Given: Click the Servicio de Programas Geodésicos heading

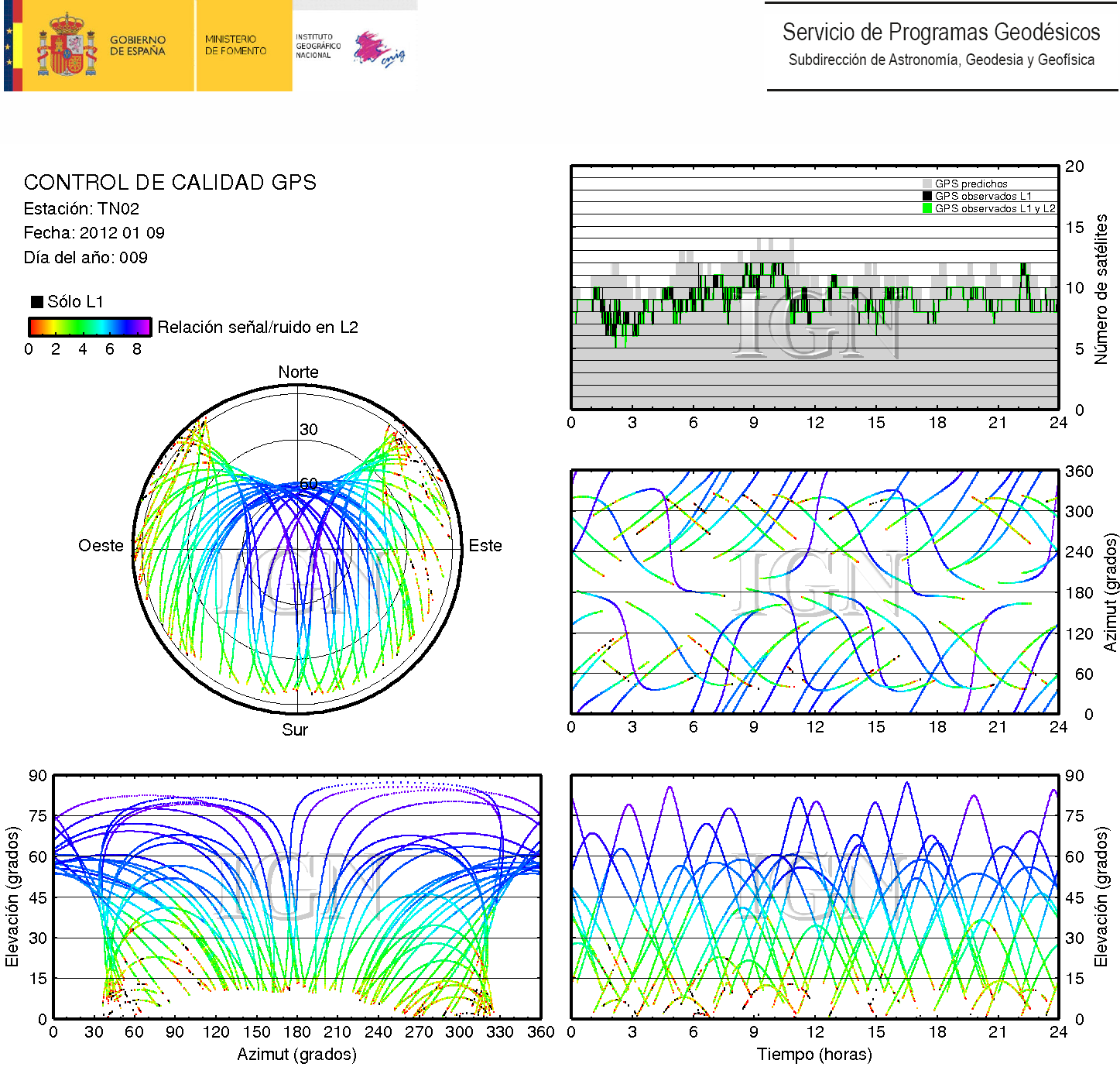Looking at the screenshot, I should (x=940, y=33).
